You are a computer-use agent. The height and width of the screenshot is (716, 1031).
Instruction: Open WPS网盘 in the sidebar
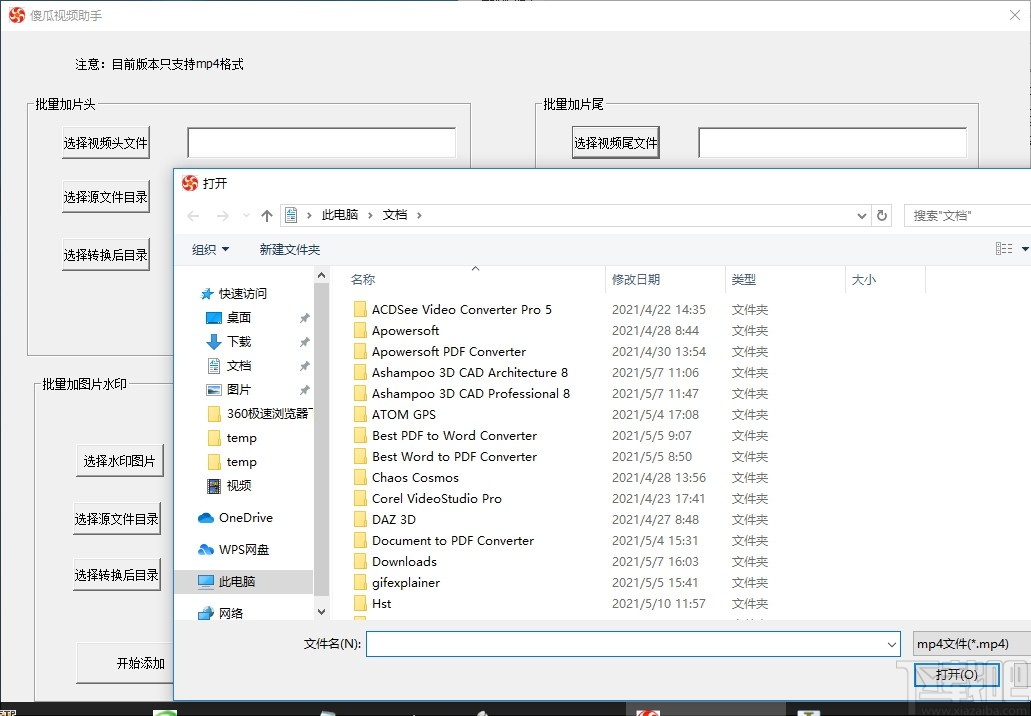coord(244,549)
